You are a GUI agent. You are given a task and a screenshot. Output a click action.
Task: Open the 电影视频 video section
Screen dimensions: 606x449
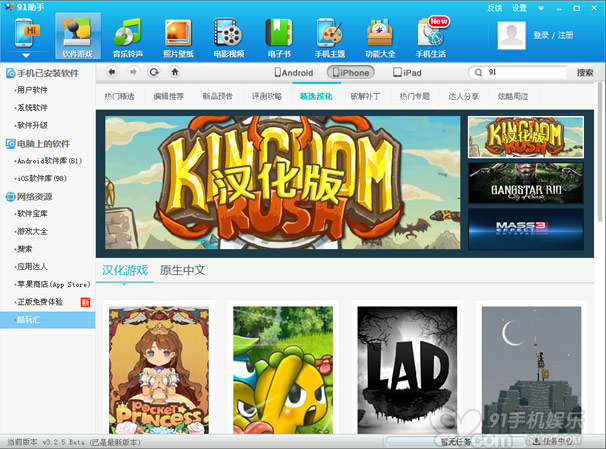point(229,38)
